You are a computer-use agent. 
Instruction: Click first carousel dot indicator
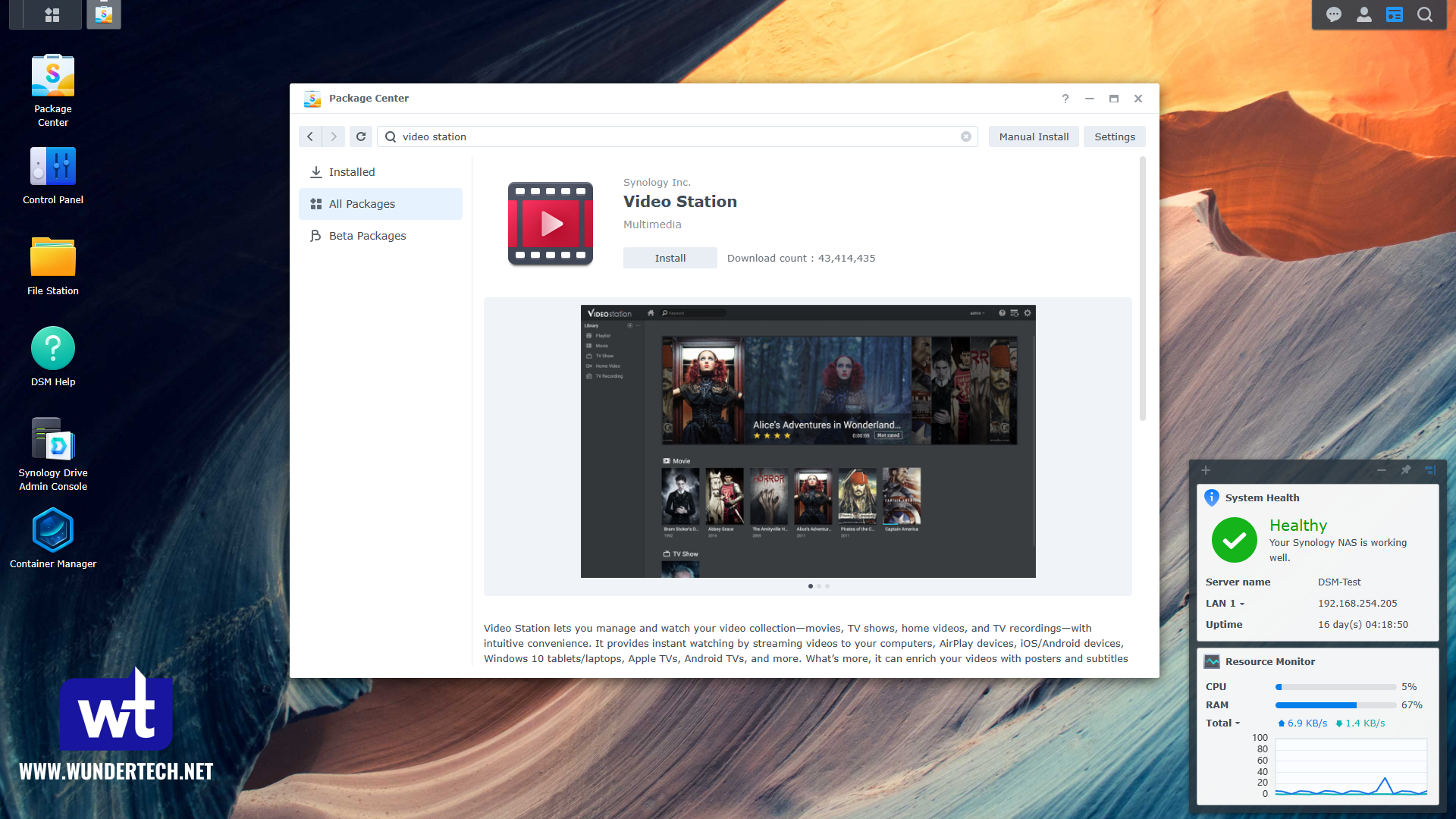[x=810, y=586]
